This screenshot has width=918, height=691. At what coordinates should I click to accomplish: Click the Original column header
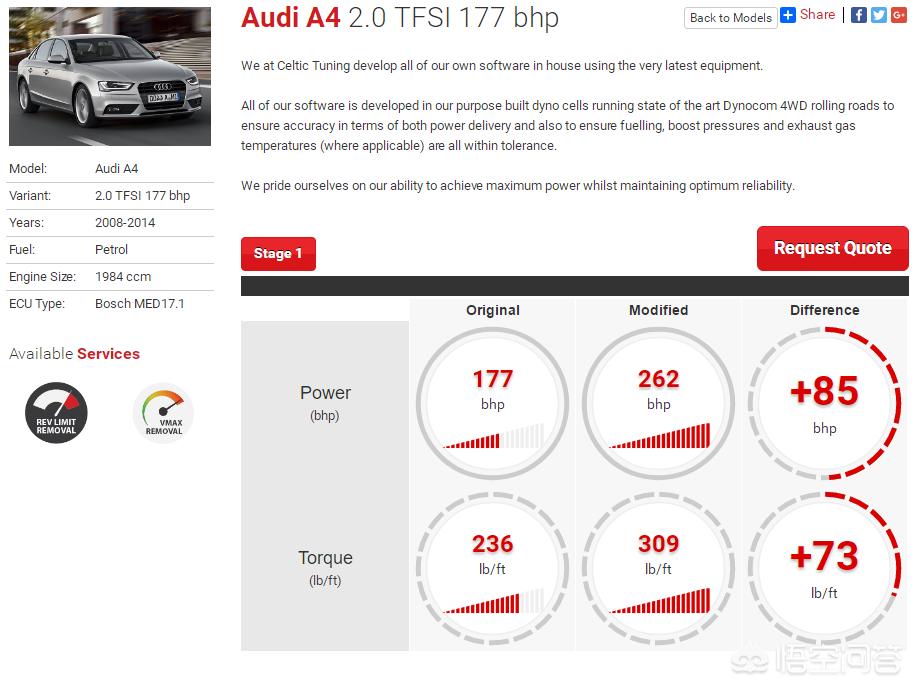pyautogui.click(x=493, y=310)
